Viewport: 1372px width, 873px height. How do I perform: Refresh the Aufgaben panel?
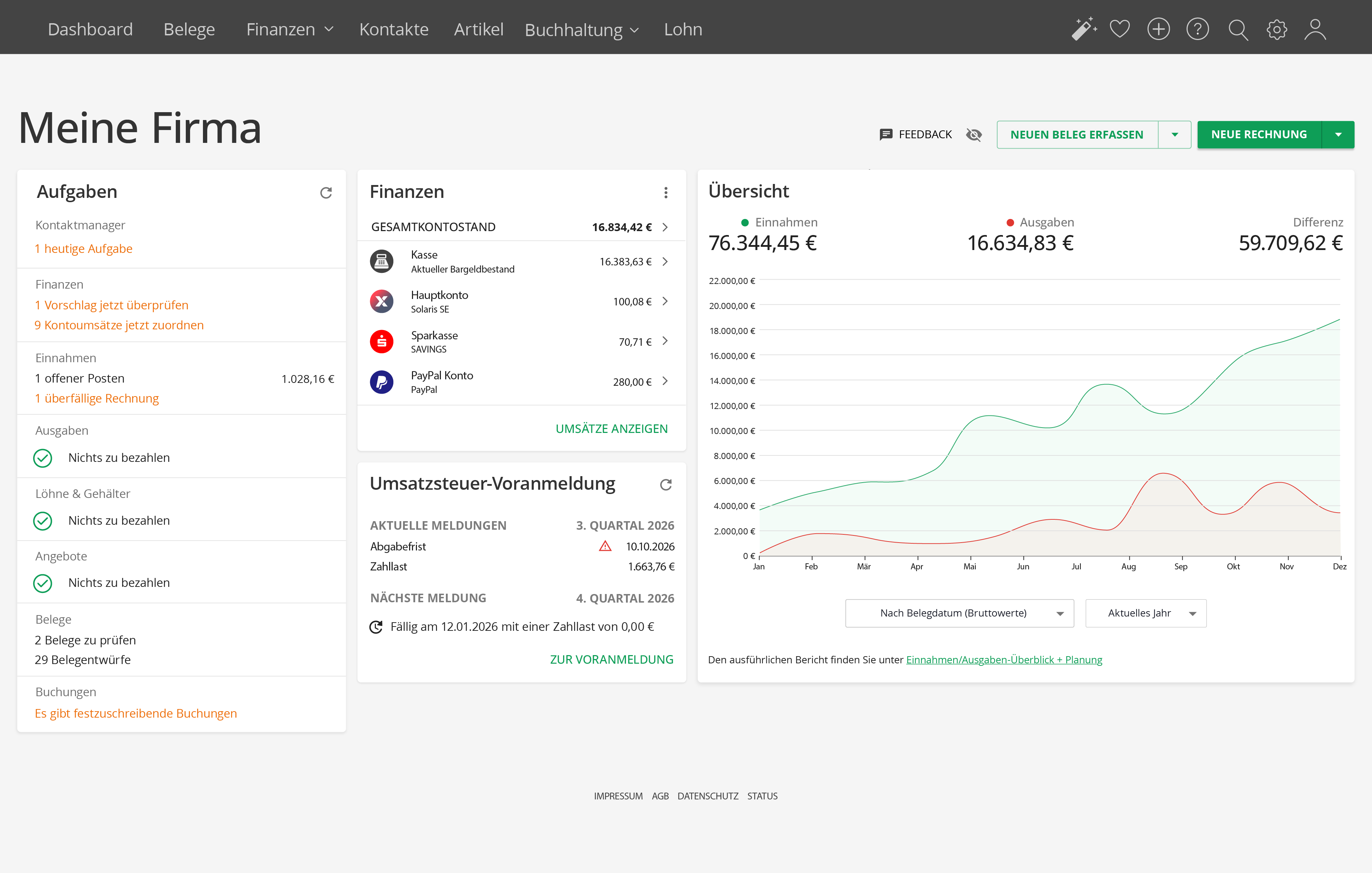pos(326,193)
